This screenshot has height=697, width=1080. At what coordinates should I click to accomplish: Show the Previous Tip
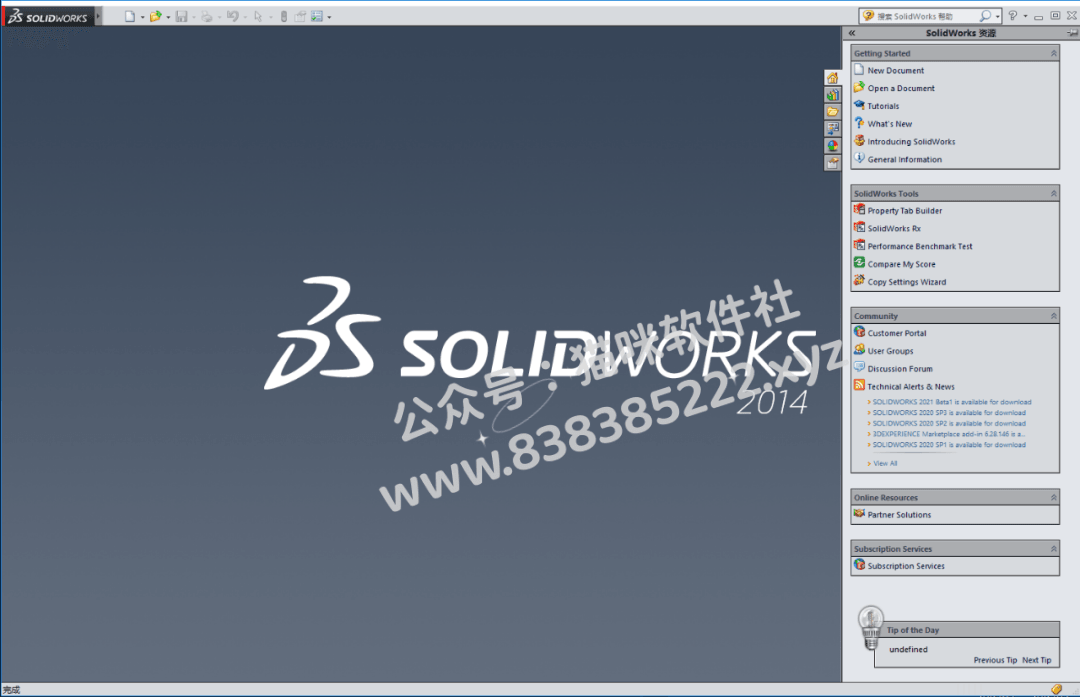coord(995,660)
